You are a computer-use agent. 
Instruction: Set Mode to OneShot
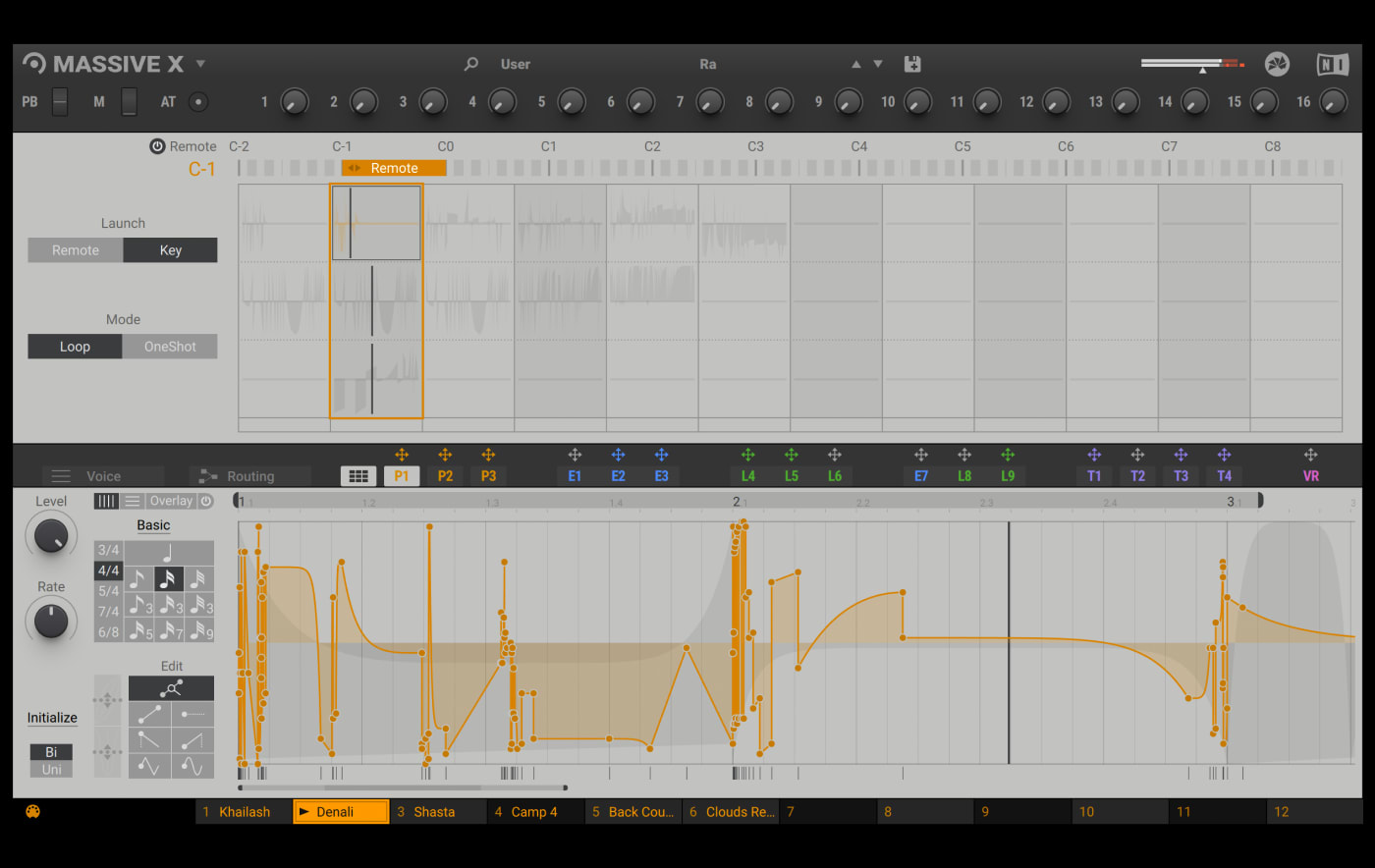coord(170,347)
